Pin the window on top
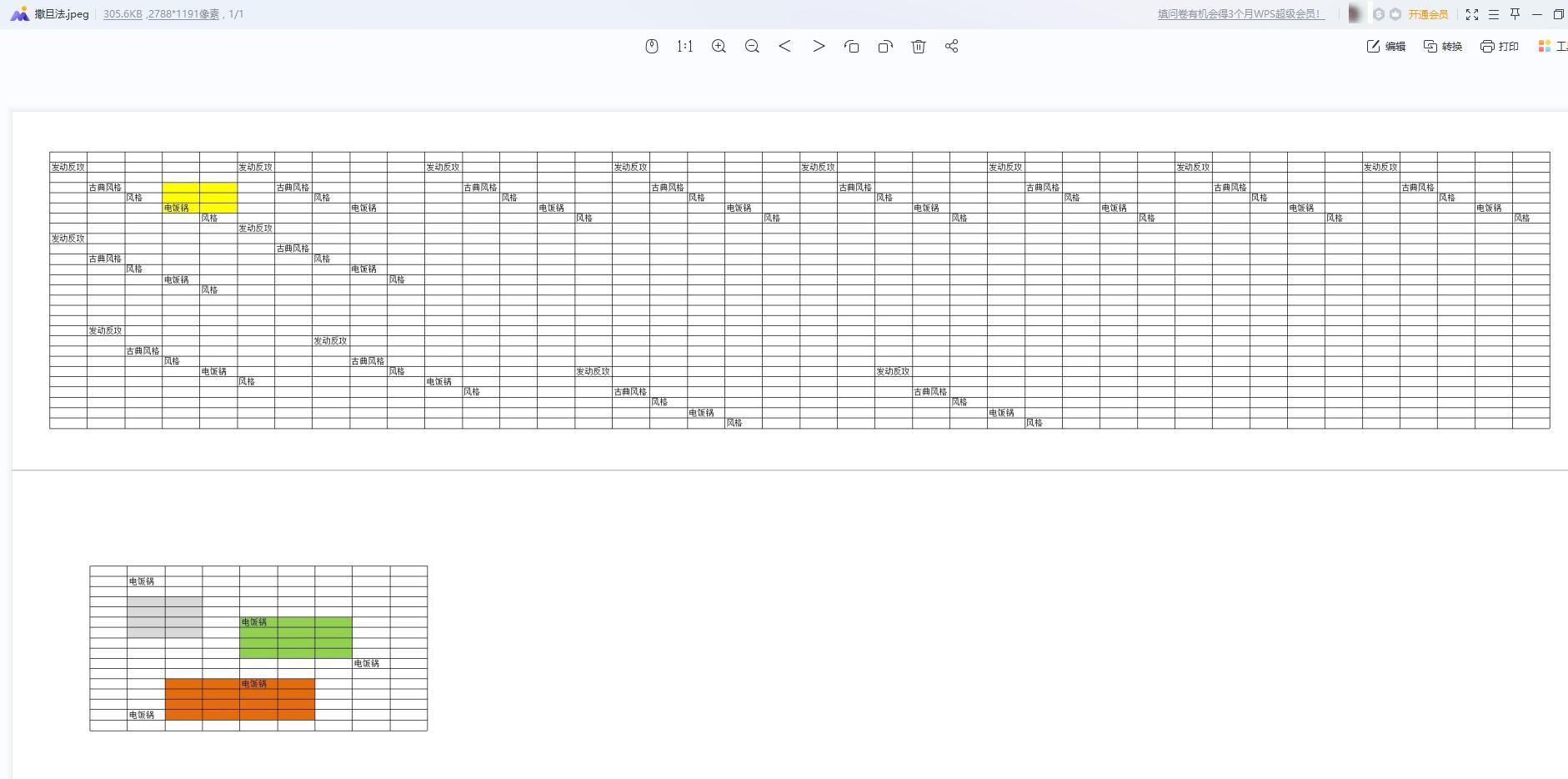The image size is (1568, 779). pyautogui.click(x=1515, y=14)
